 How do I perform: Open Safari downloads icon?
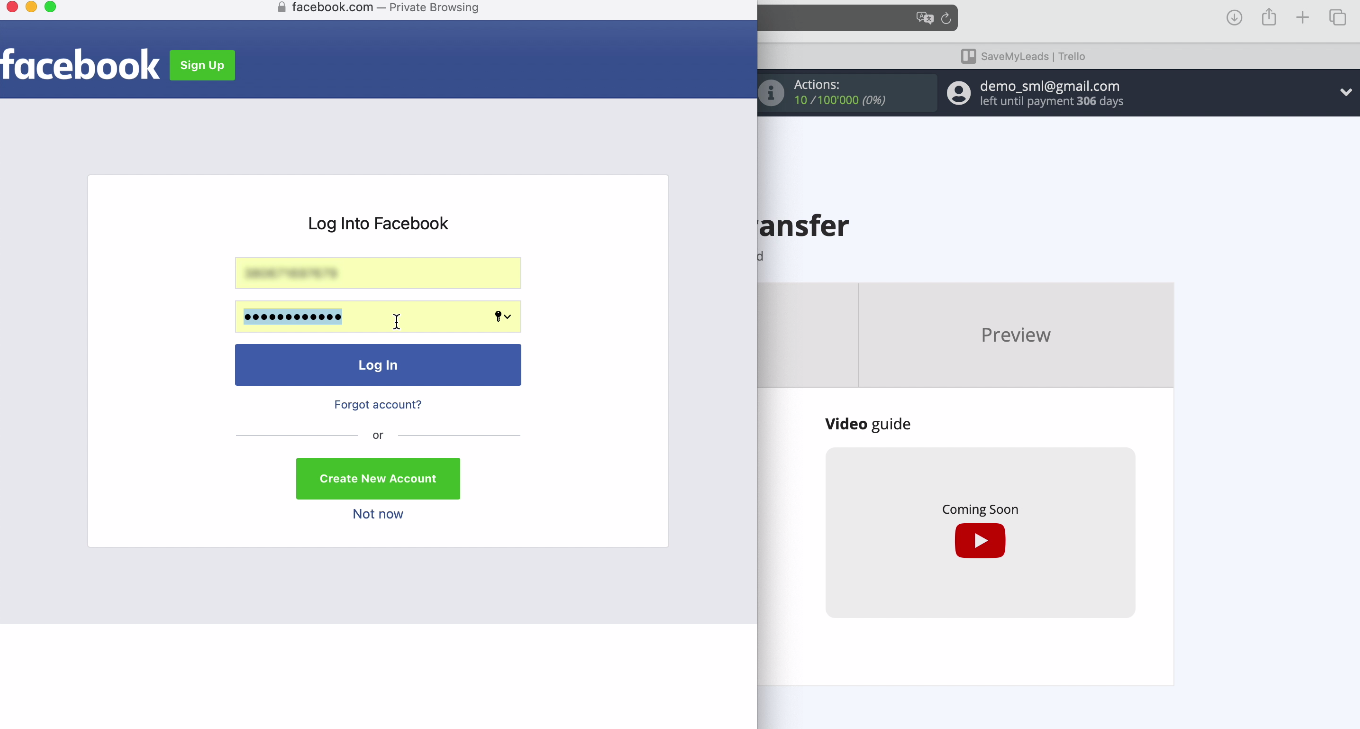[1235, 17]
